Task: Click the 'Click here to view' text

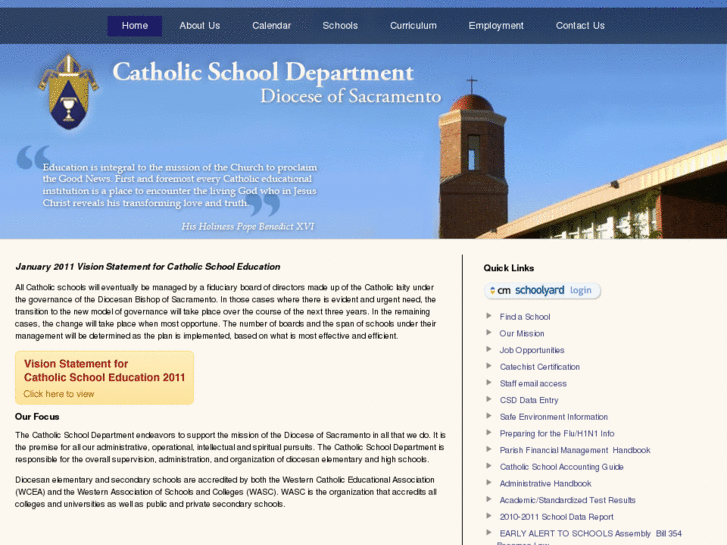Action: pyautogui.click(x=59, y=394)
